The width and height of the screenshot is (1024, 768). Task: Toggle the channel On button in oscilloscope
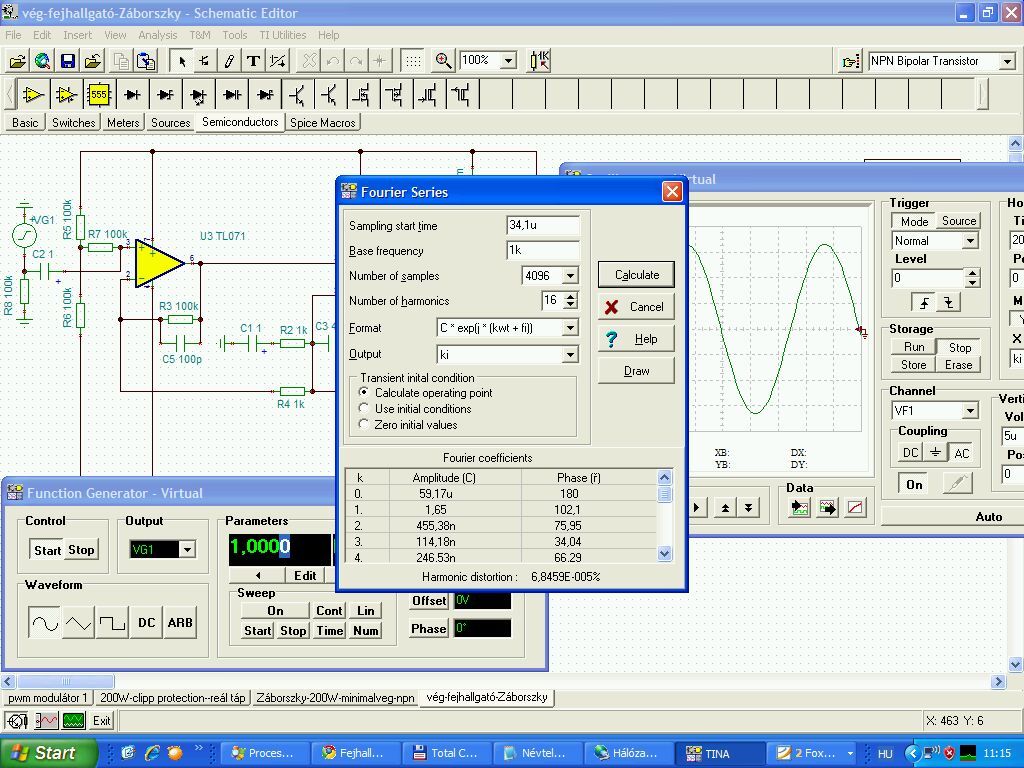914,485
